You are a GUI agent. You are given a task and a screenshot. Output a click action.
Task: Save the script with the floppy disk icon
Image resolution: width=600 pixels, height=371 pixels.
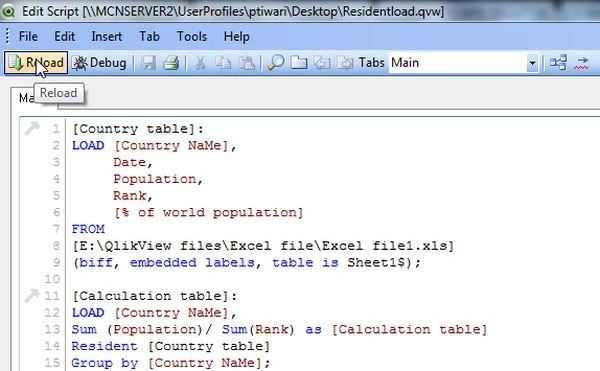point(148,63)
